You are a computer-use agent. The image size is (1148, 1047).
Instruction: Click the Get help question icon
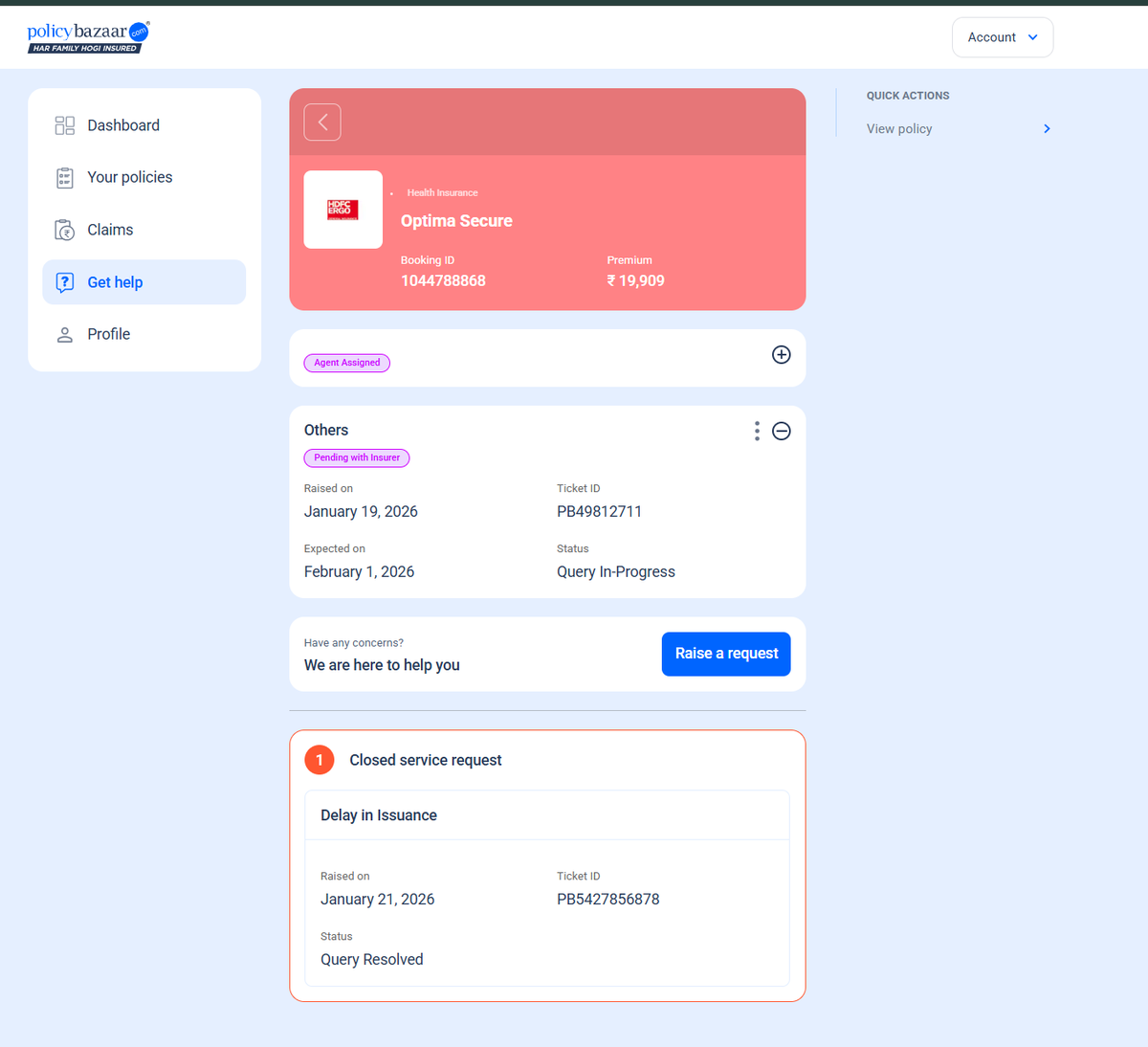[65, 282]
